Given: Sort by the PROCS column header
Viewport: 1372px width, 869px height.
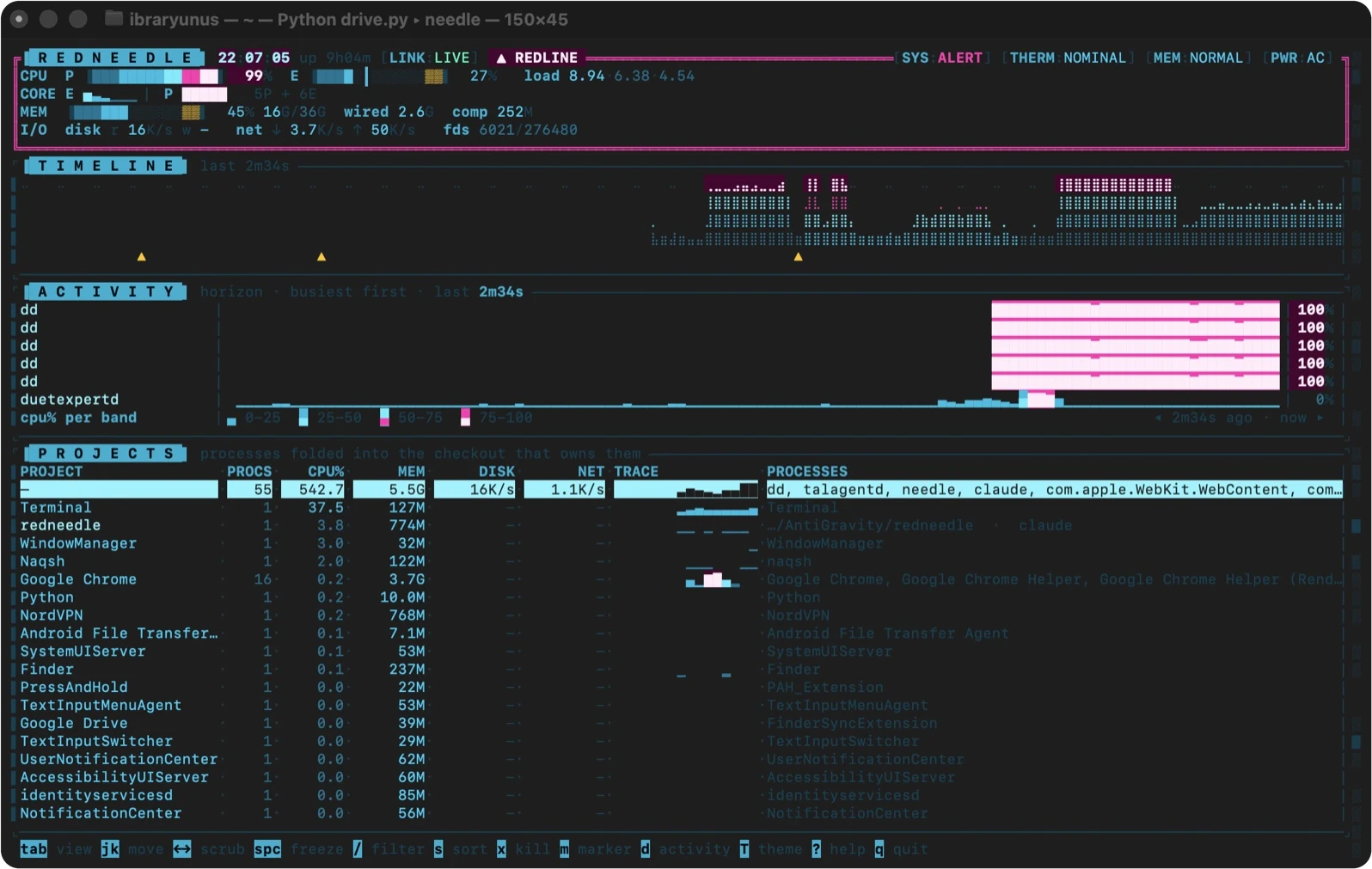Looking at the screenshot, I should 249,471.
